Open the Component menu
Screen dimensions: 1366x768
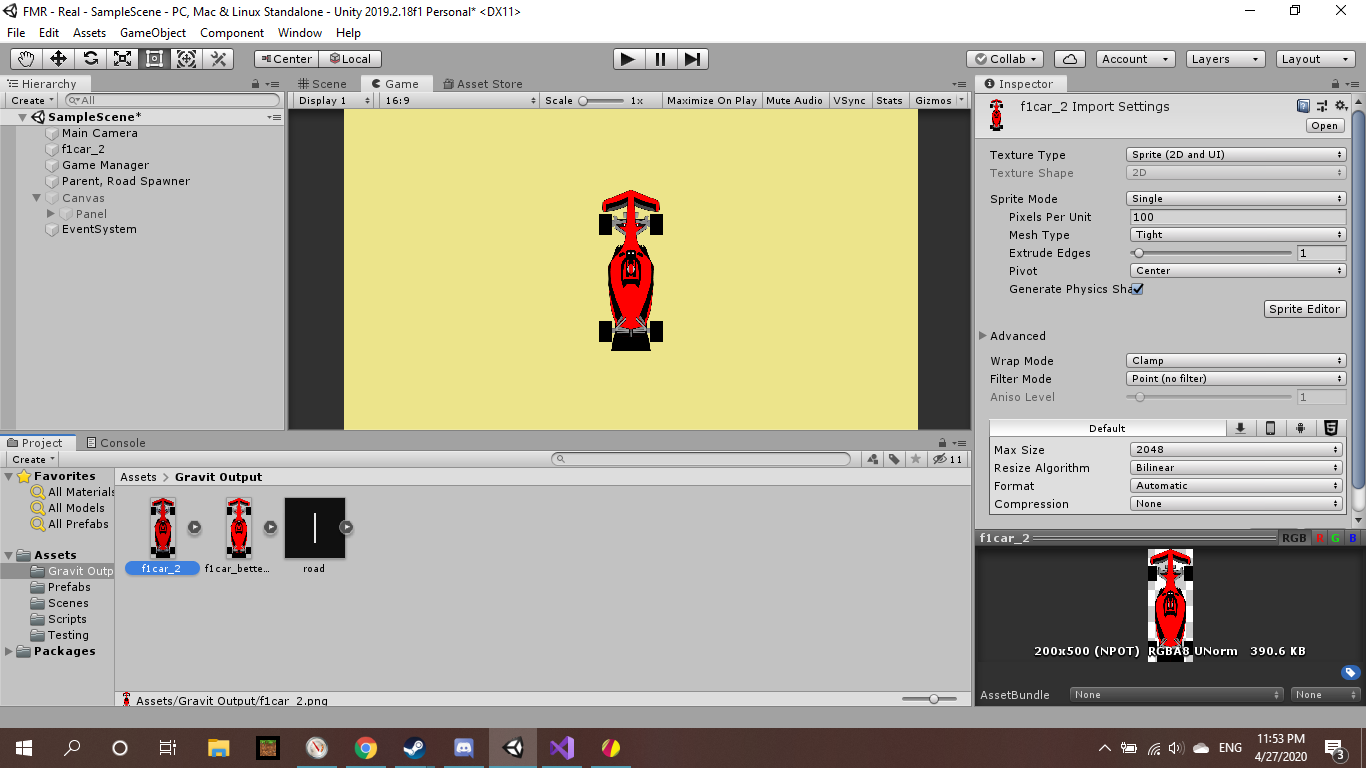point(232,33)
